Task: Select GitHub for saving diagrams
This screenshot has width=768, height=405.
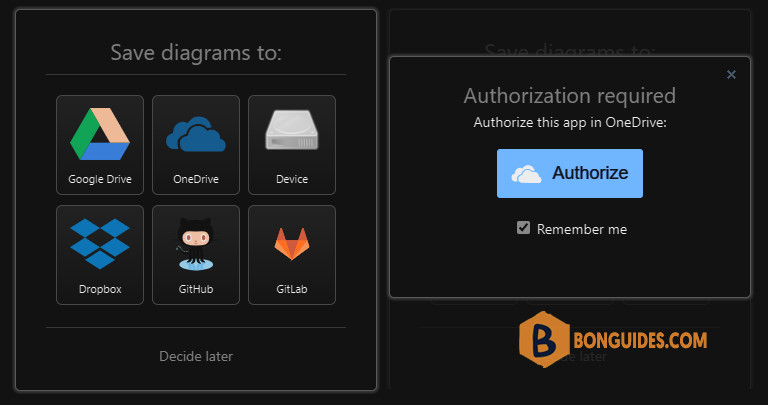Action: tap(196, 255)
